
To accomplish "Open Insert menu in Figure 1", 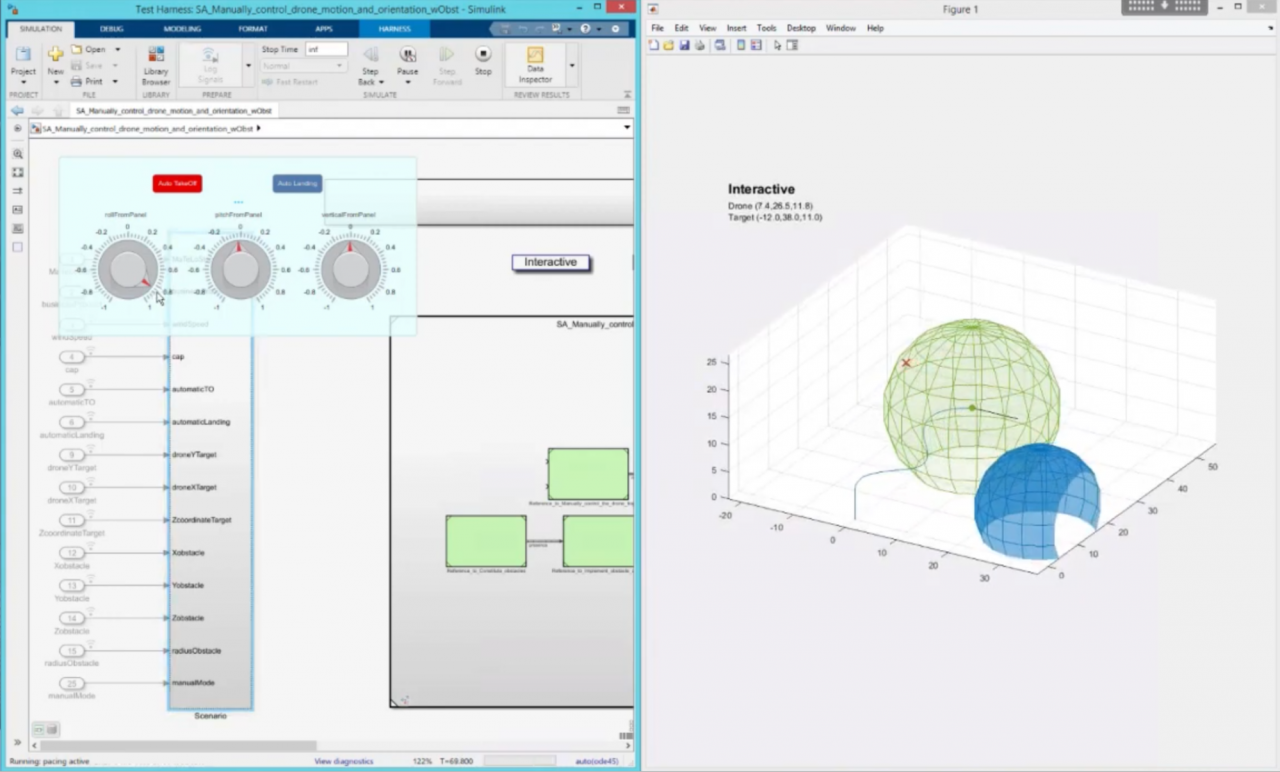I will click(736, 28).
